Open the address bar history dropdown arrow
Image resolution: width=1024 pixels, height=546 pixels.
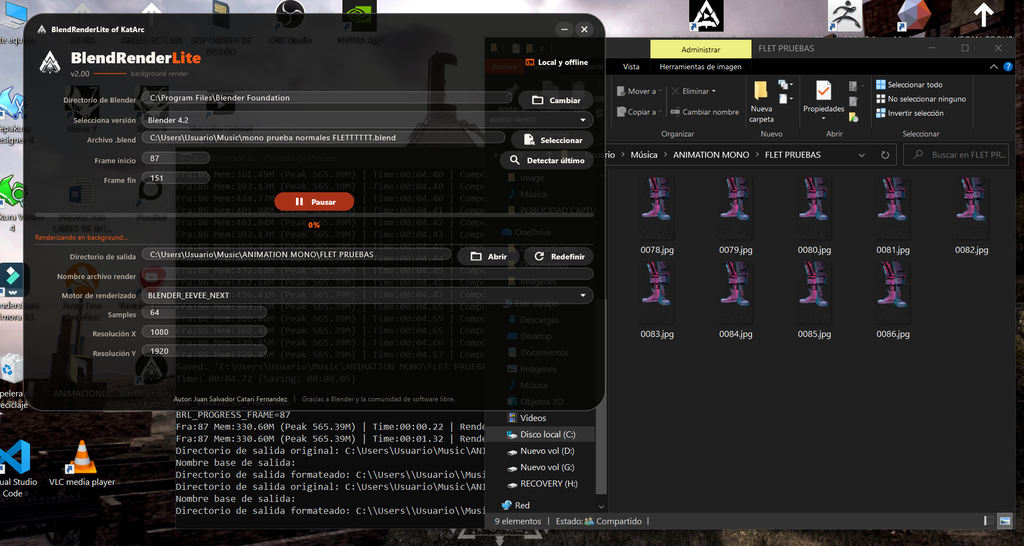861,155
